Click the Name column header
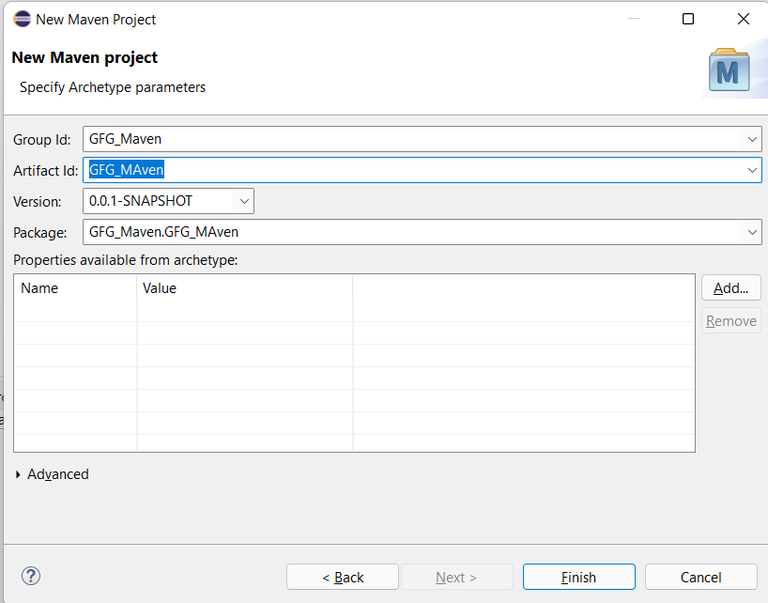Screen dimensions: 768x603 pos(40,288)
